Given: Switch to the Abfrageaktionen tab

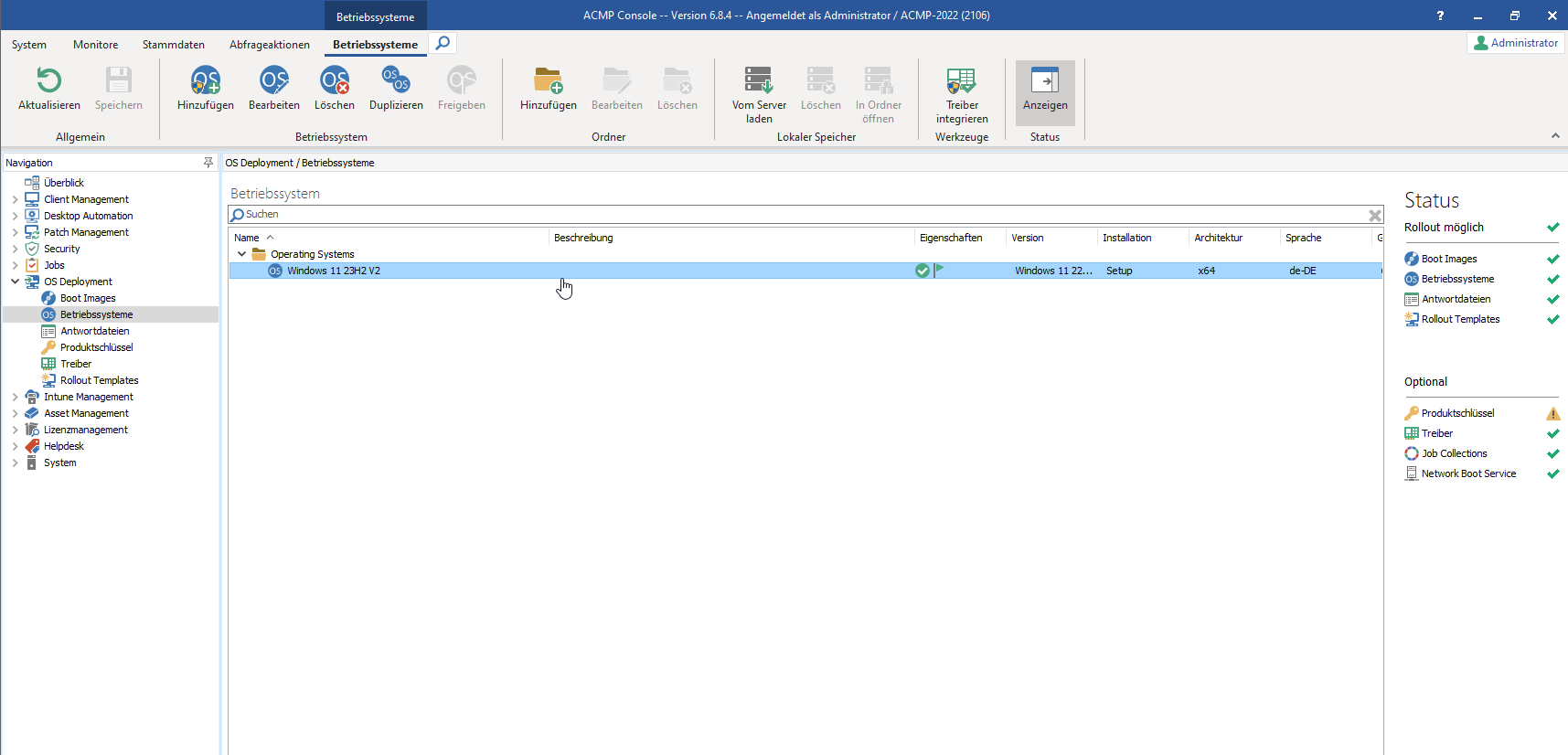Looking at the screenshot, I should [269, 45].
